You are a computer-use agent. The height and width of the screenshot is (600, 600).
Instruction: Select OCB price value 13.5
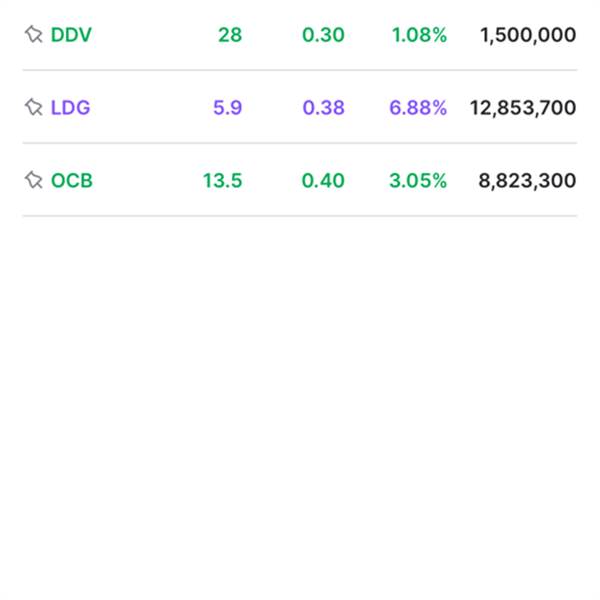[222, 181]
